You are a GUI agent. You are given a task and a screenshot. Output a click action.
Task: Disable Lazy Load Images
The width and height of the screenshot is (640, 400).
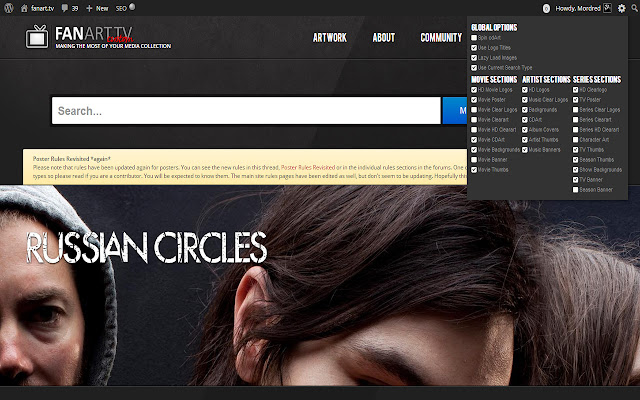pos(474,58)
